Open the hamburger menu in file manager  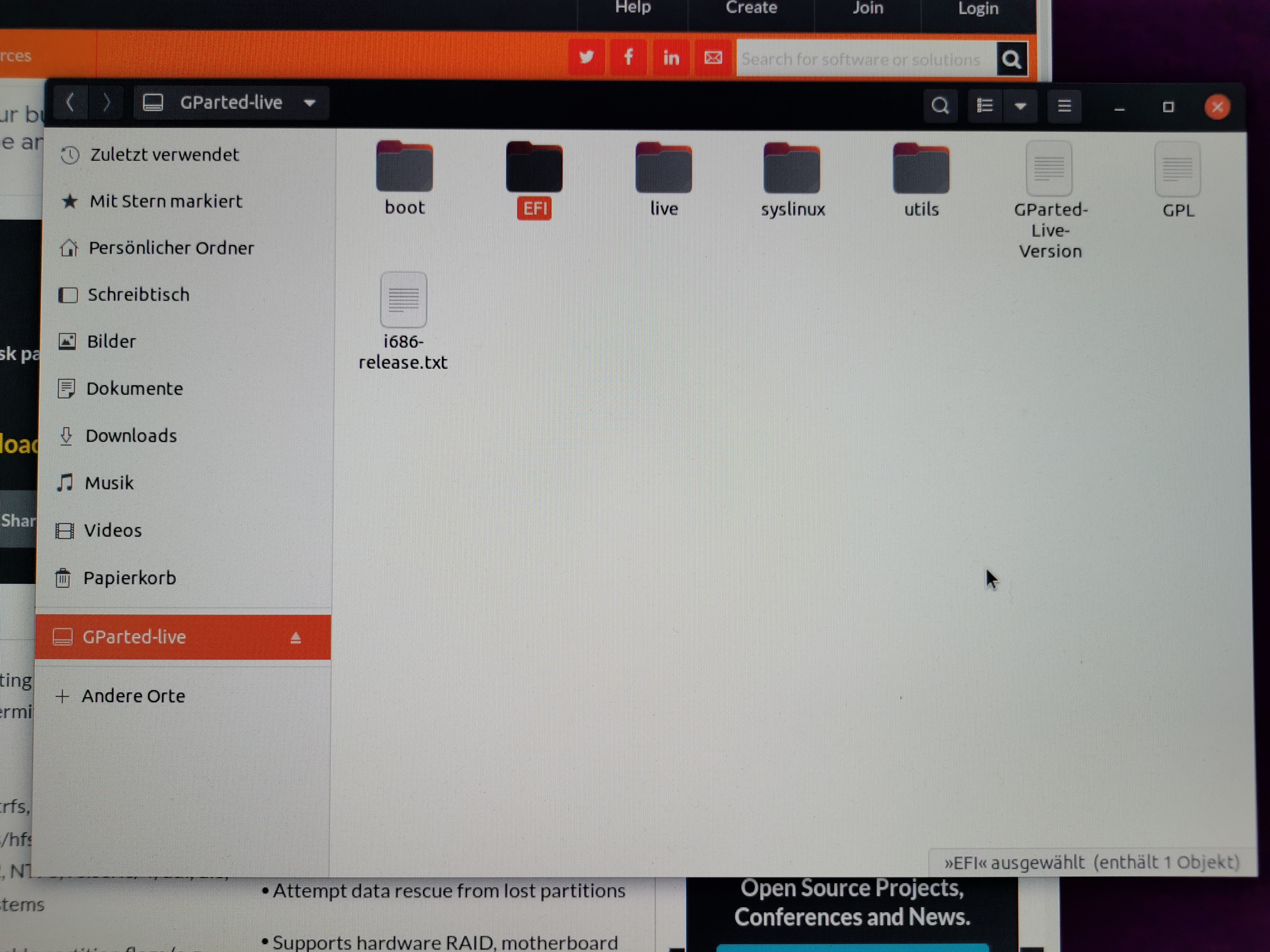[1064, 106]
